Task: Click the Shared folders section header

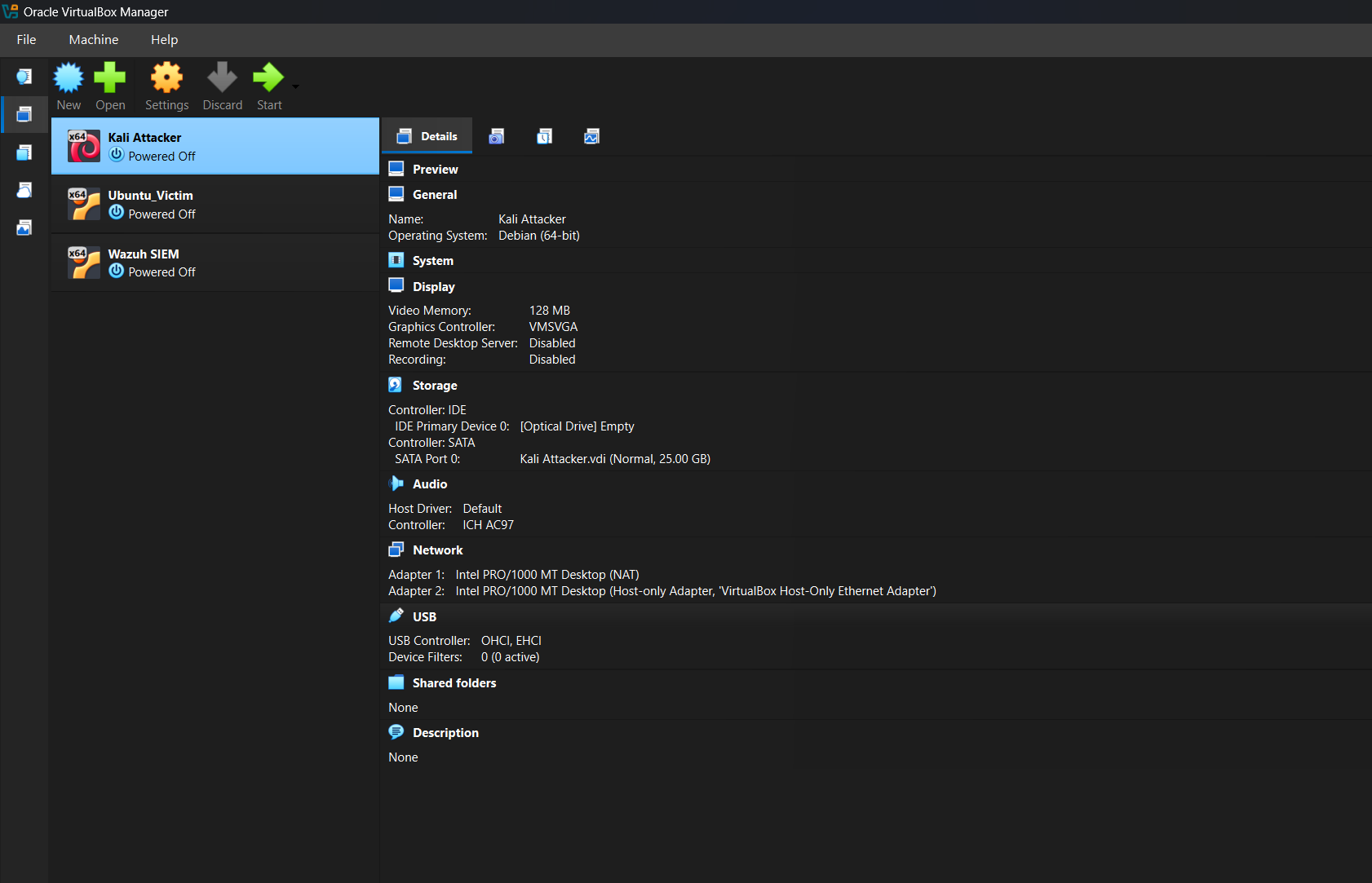Action: click(454, 683)
